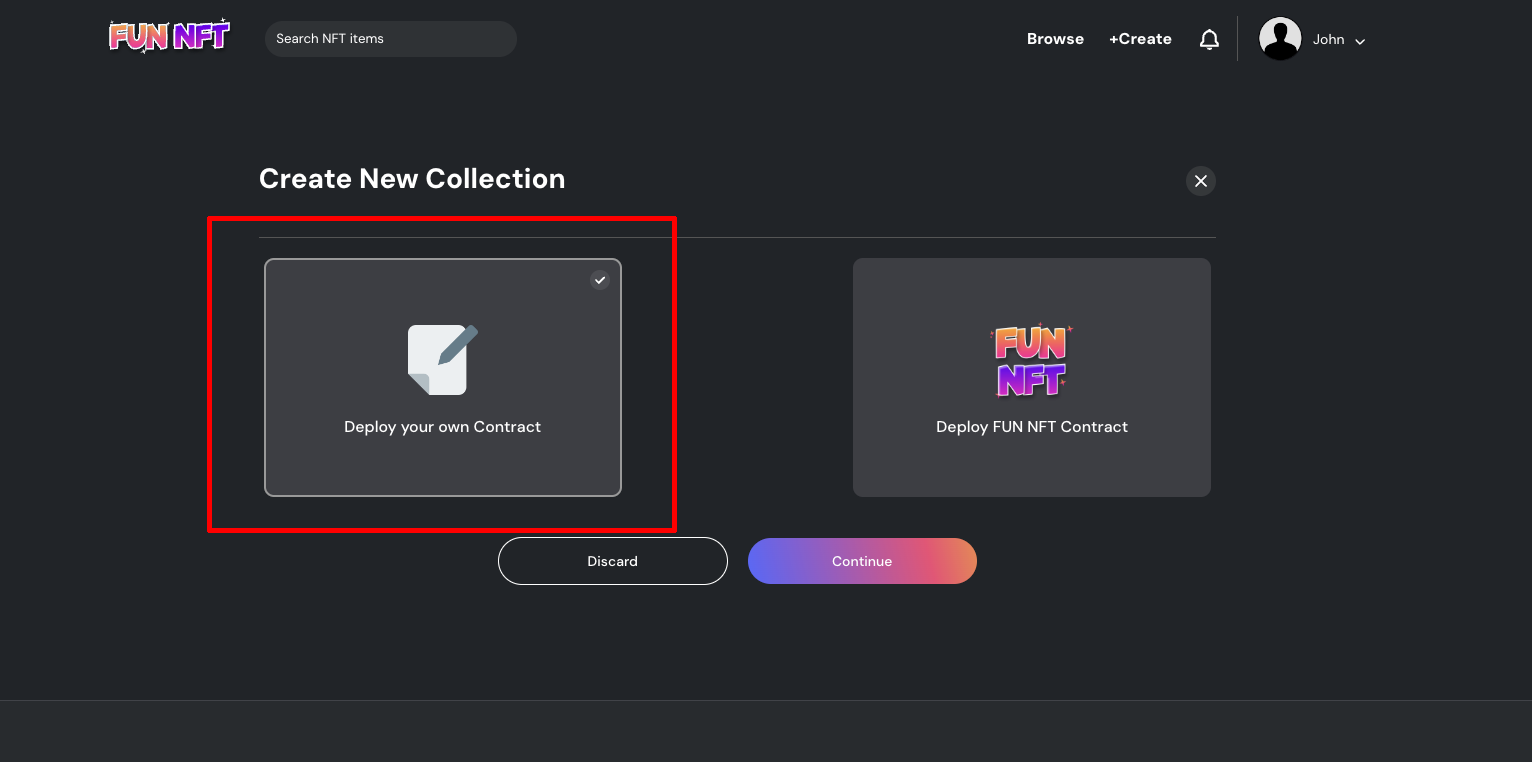Click the FUN NFT logo in header
The width and height of the screenshot is (1532, 762).
[x=169, y=37]
